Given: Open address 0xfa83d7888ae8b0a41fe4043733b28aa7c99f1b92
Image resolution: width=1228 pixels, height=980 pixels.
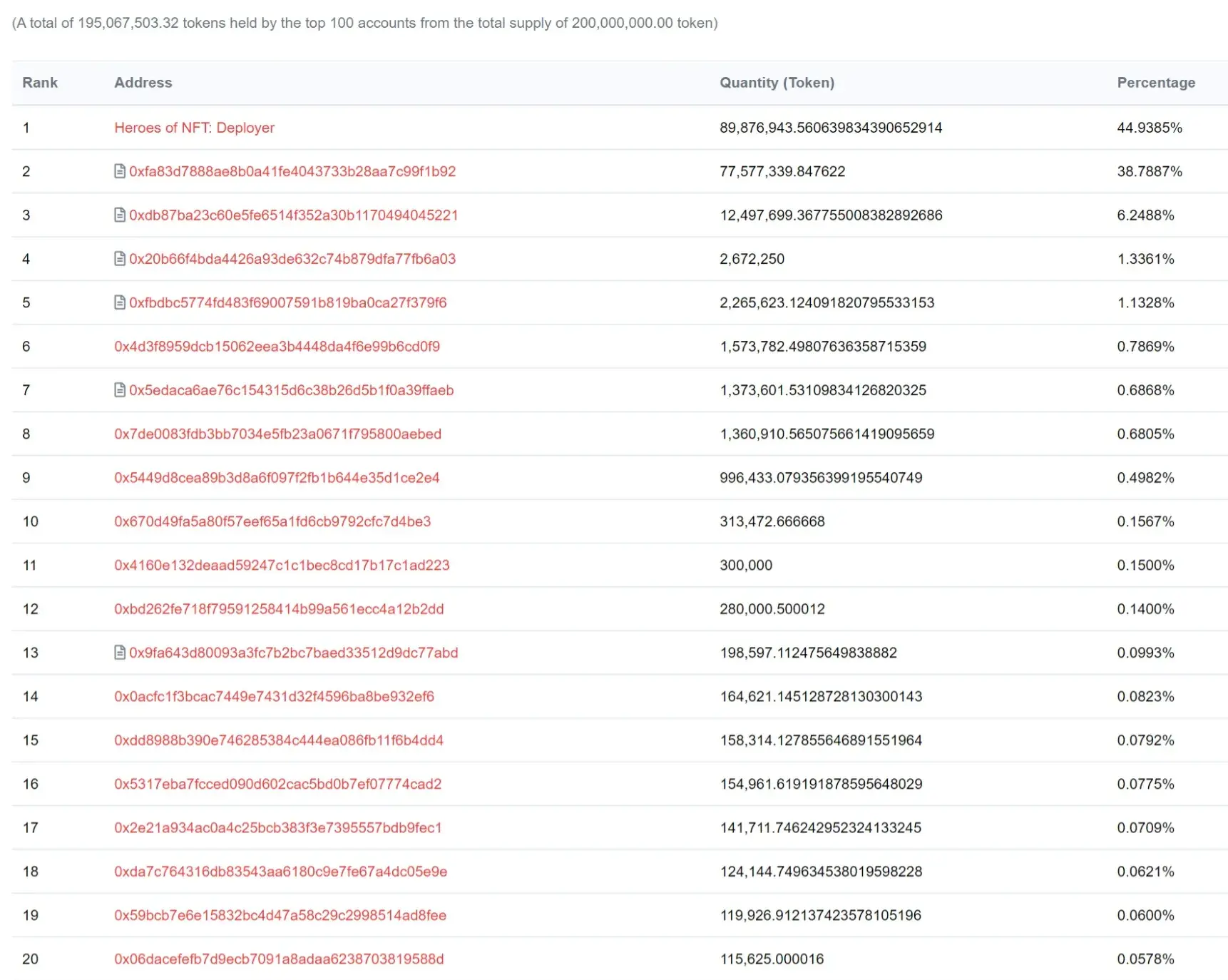Looking at the screenshot, I should (x=292, y=171).
